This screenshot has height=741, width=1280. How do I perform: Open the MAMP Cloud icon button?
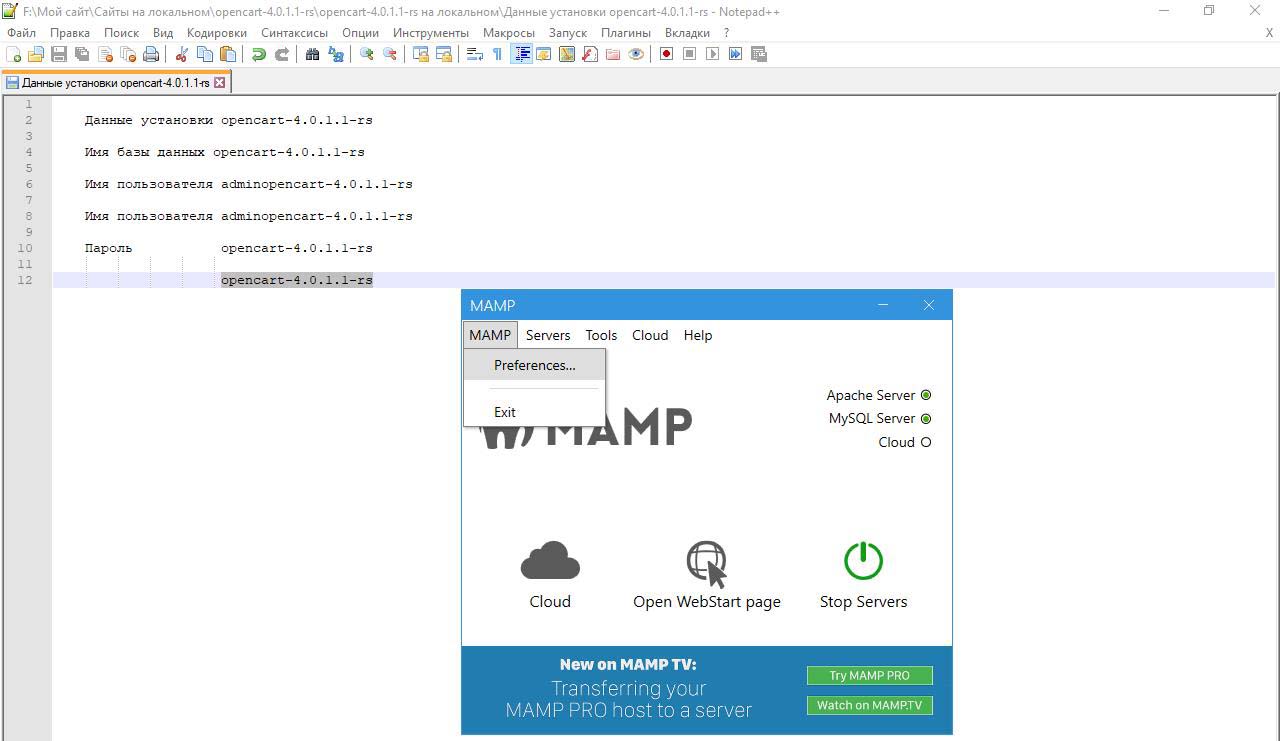pyautogui.click(x=550, y=563)
